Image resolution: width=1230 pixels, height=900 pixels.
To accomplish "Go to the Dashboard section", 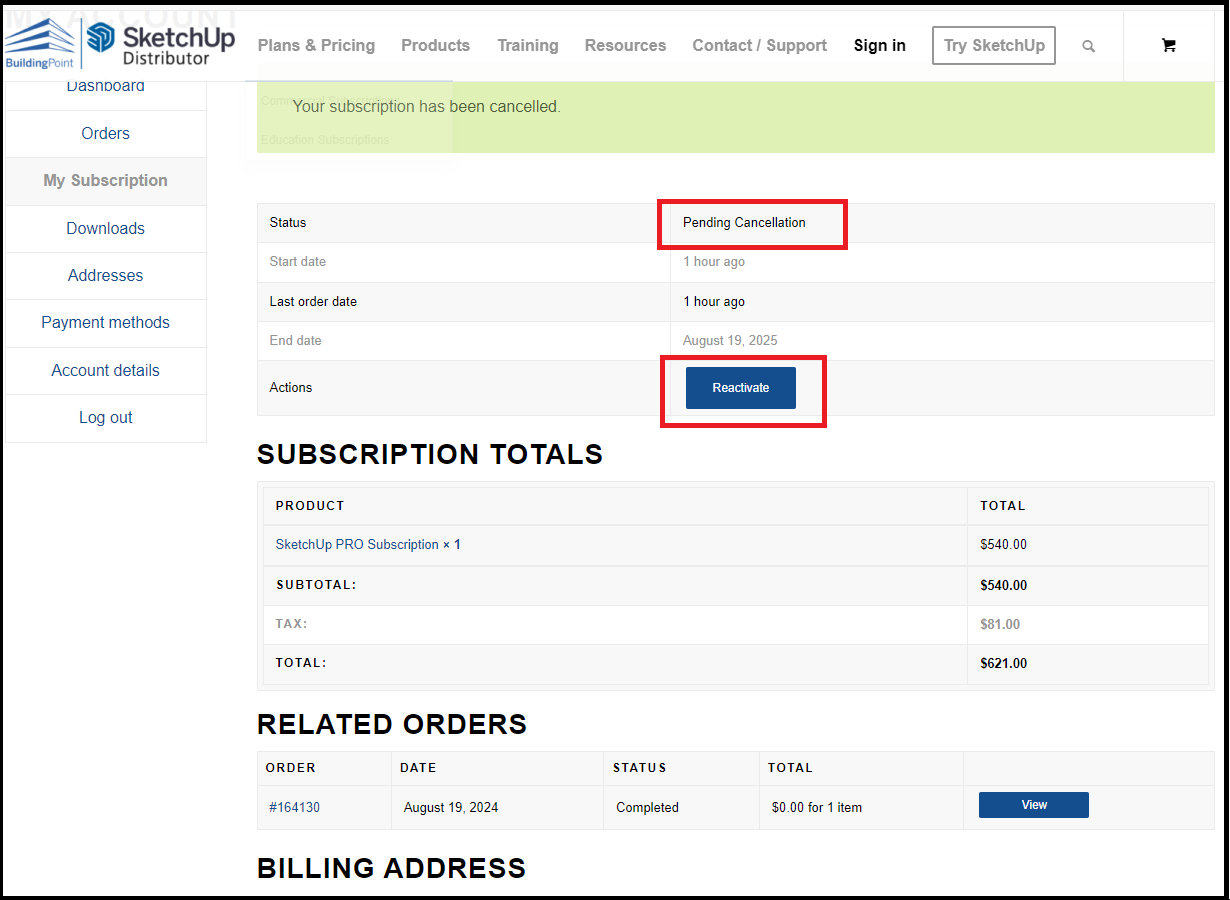I will (x=105, y=85).
